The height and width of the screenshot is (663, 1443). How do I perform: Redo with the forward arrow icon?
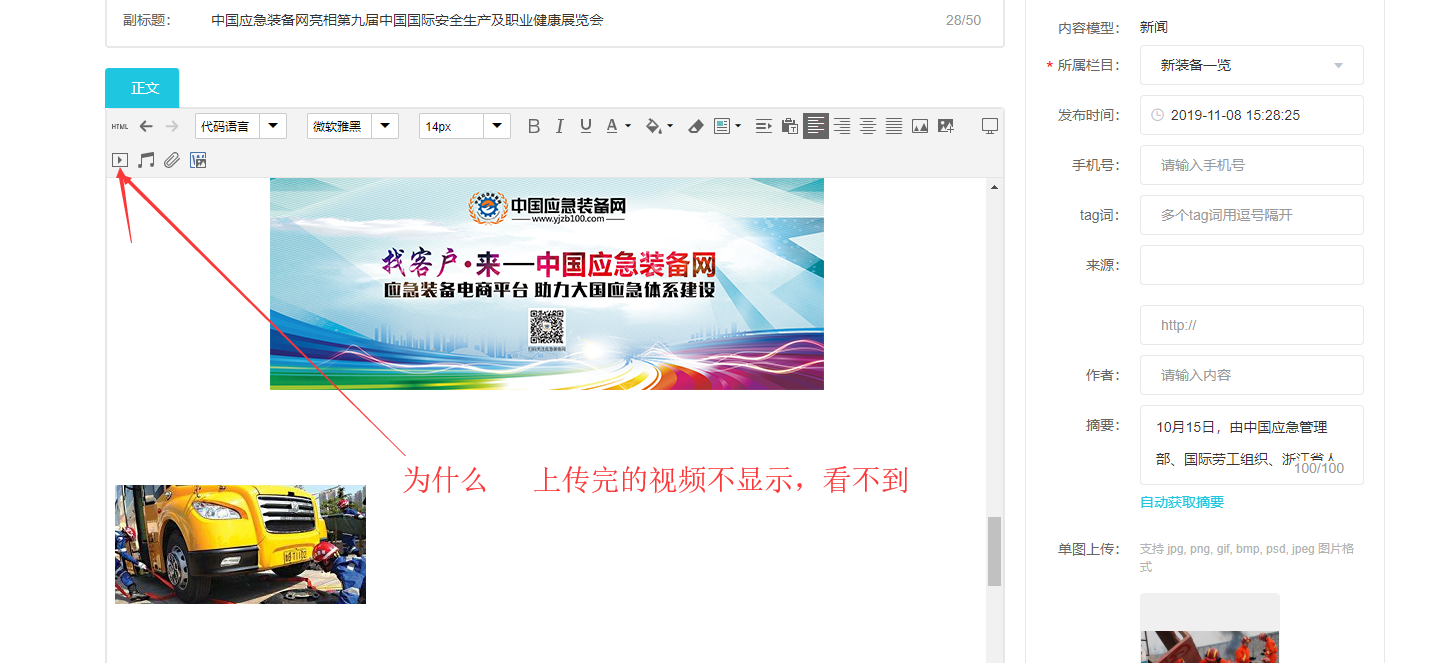click(x=172, y=126)
